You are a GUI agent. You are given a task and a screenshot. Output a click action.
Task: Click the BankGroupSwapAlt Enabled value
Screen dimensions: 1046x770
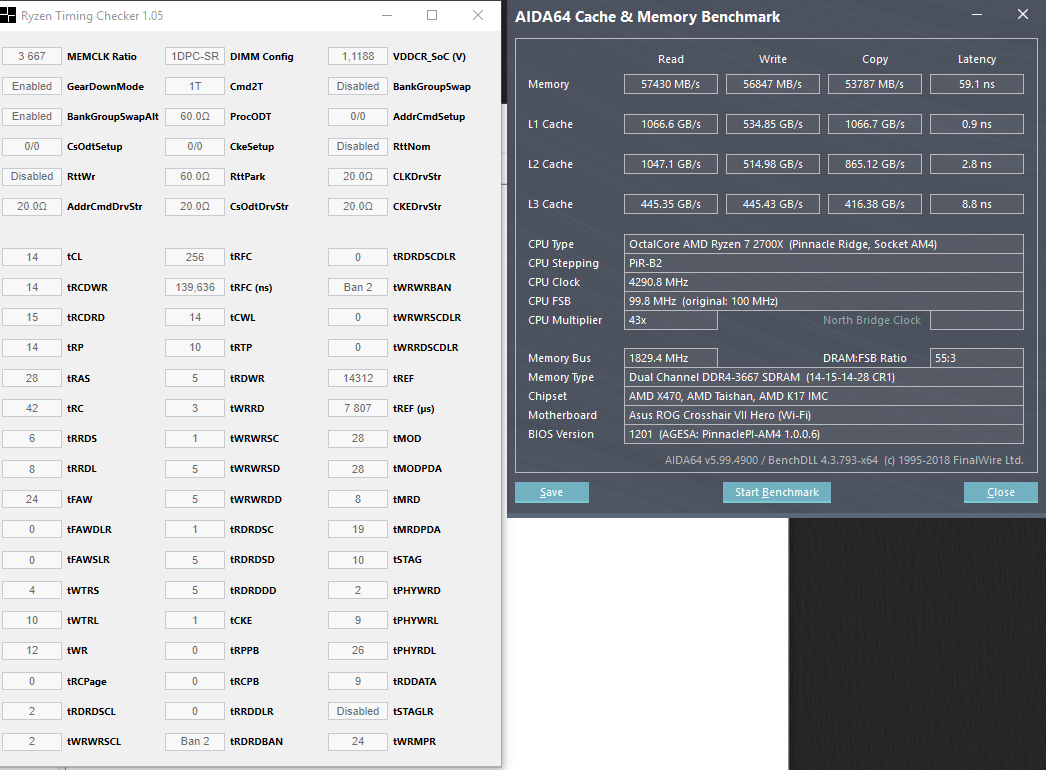[32, 116]
